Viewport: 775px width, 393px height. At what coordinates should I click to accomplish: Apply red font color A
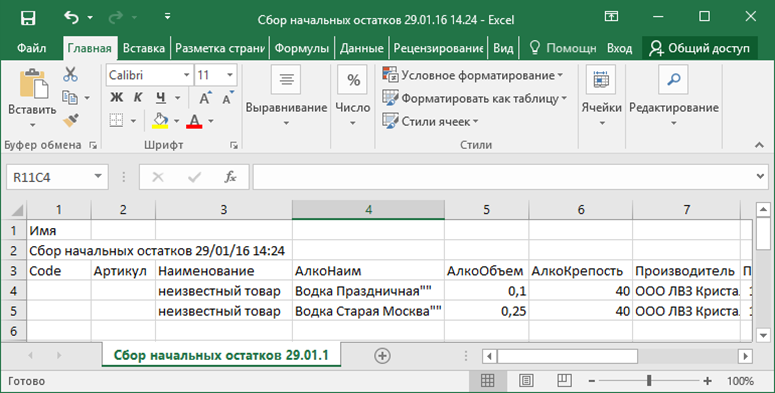coord(194,120)
